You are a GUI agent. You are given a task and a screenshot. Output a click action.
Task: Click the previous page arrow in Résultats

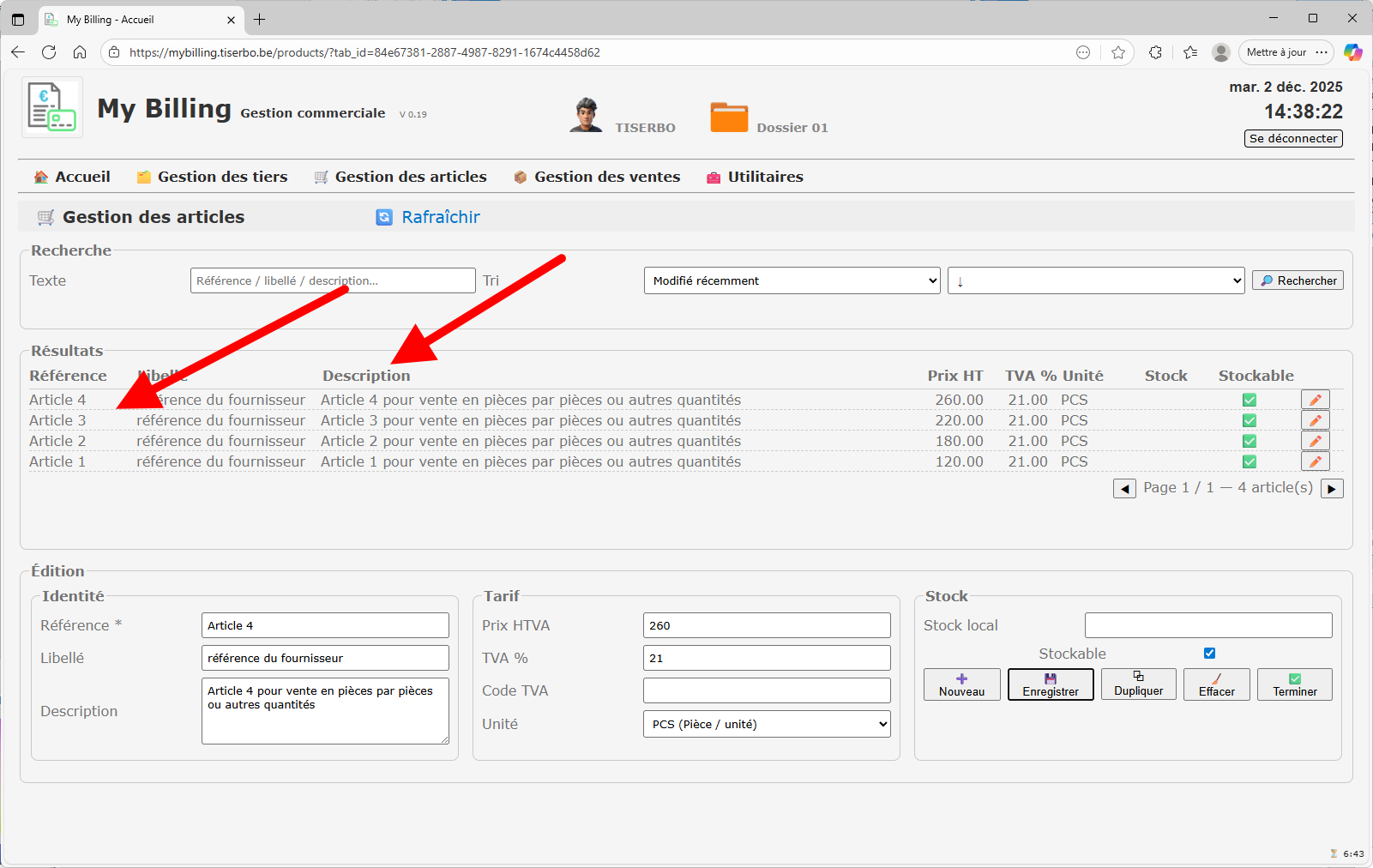(x=1124, y=488)
